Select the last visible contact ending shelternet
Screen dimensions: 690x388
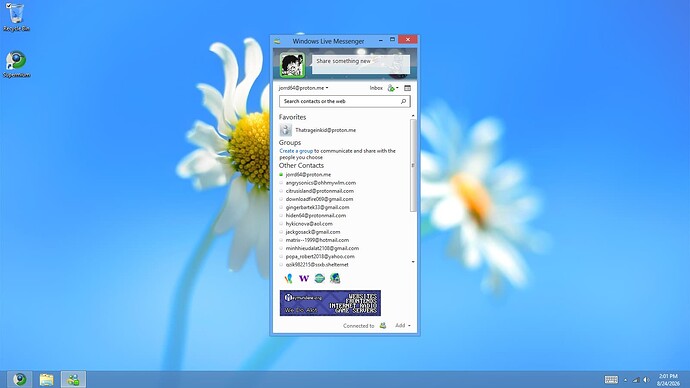[x=317, y=264]
